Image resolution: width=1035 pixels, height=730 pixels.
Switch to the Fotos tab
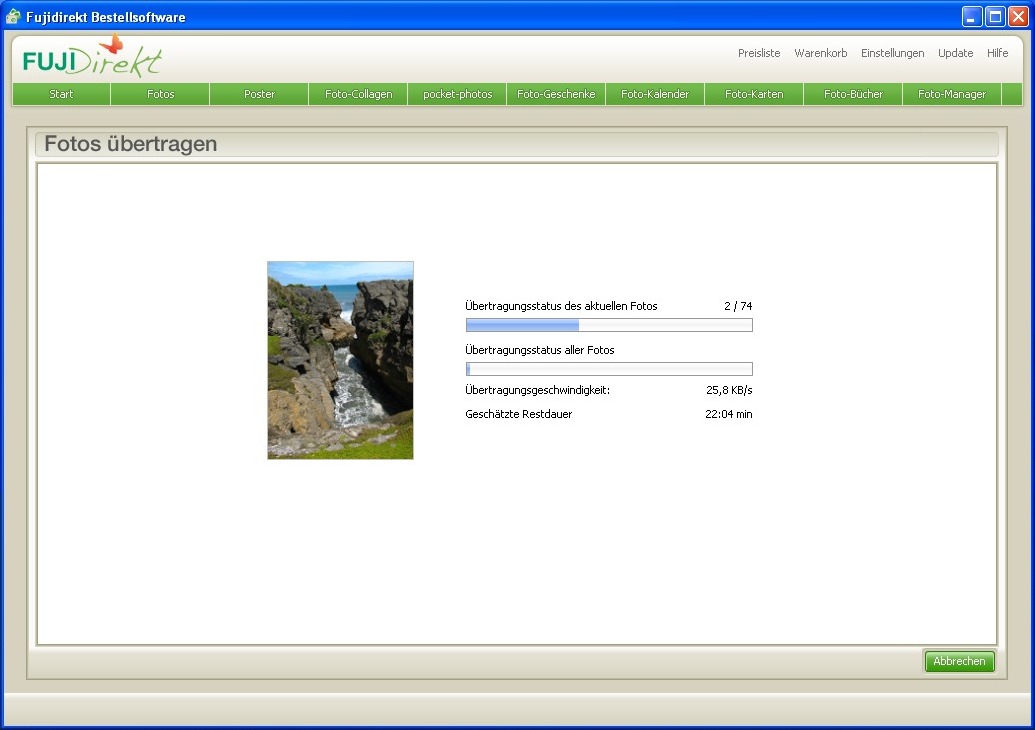160,94
